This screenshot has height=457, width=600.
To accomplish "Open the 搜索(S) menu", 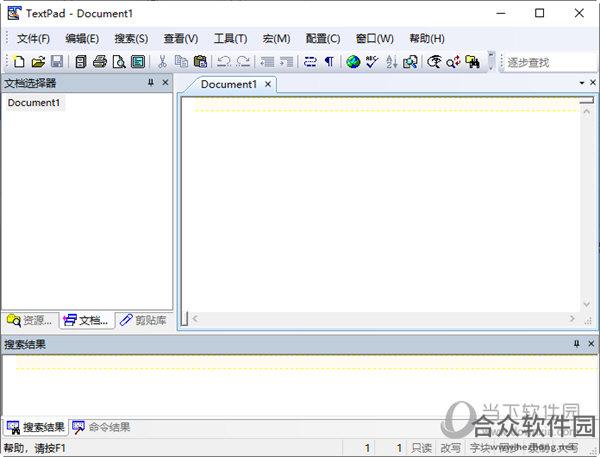I will coord(131,38).
